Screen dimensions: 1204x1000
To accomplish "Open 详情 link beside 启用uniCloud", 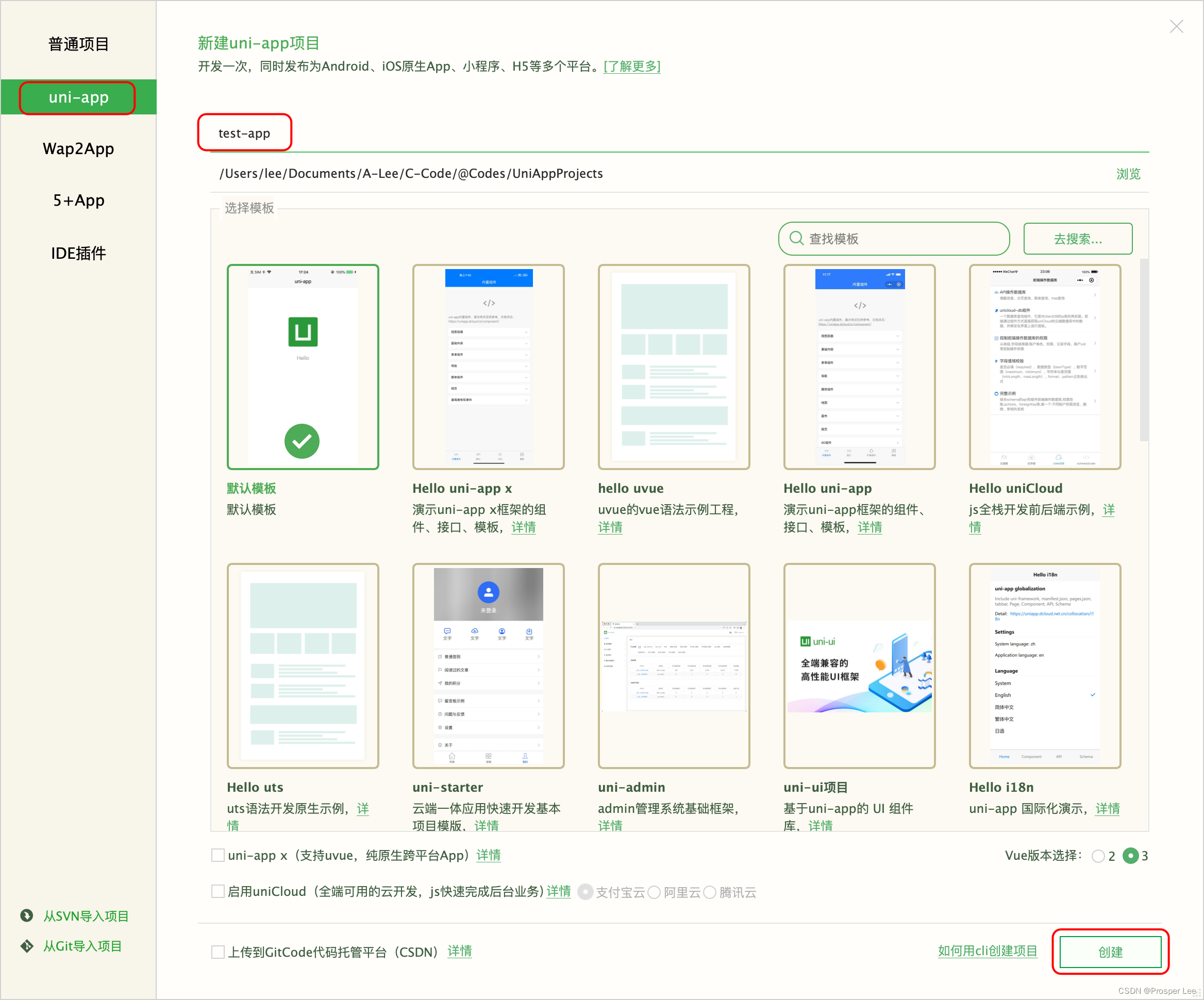I will click(558, 891).
